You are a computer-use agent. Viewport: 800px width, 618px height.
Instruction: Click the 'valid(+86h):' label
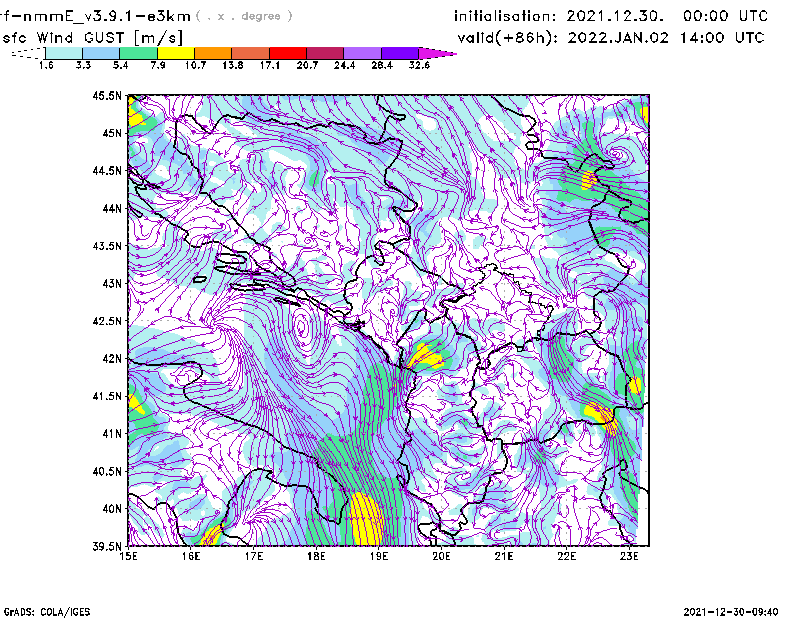click(509, 38)
